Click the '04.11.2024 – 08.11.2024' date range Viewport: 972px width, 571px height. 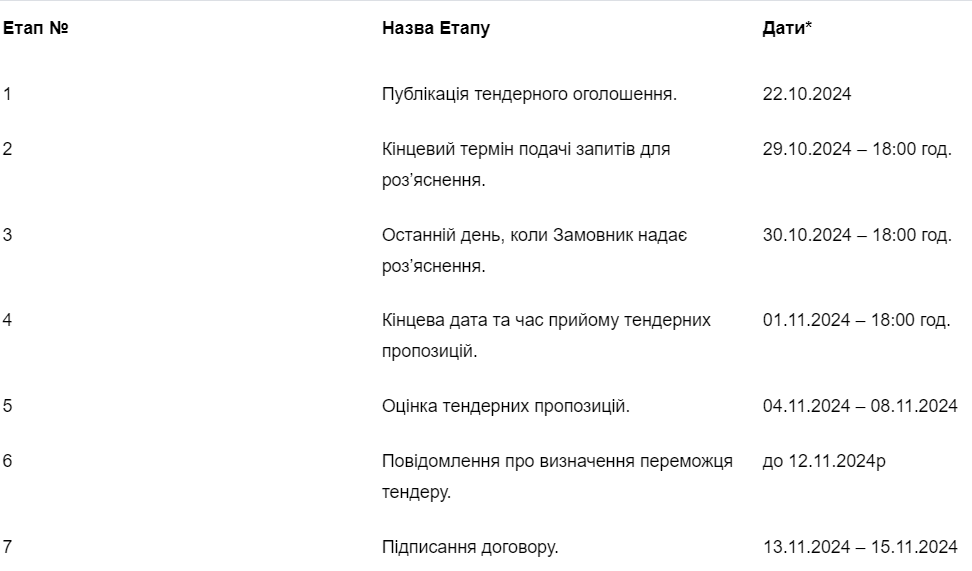point(860,407)
